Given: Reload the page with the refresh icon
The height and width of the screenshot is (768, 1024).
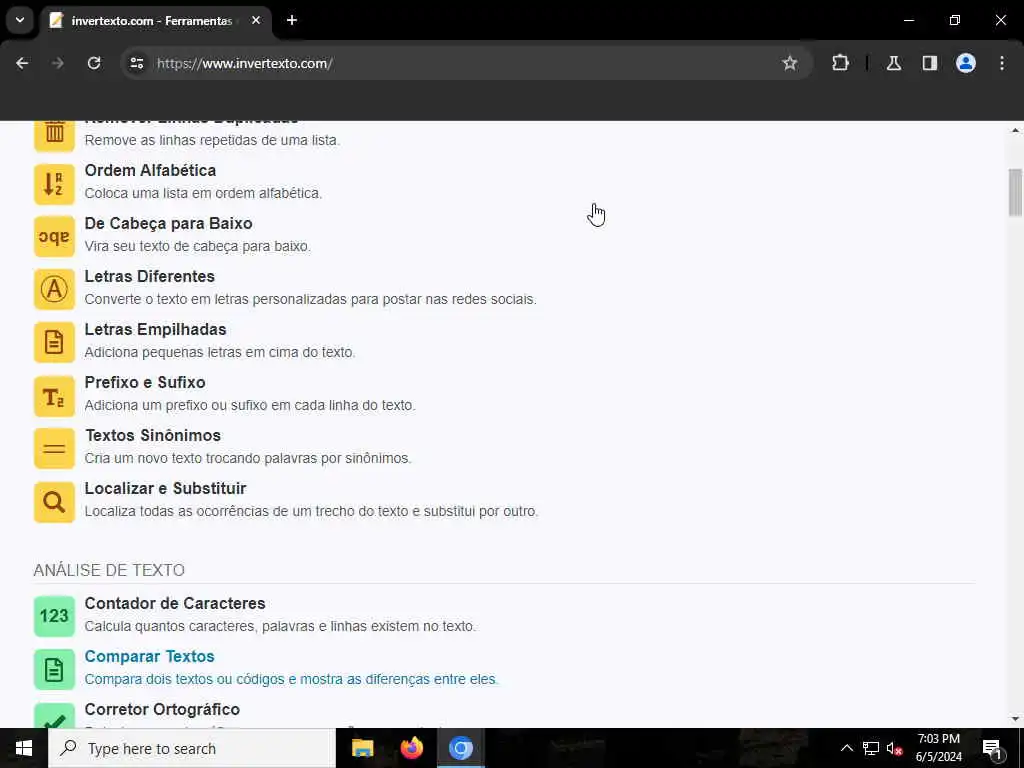Looking at the screenshot, I should pyautogui.click(x=94, y=63).
